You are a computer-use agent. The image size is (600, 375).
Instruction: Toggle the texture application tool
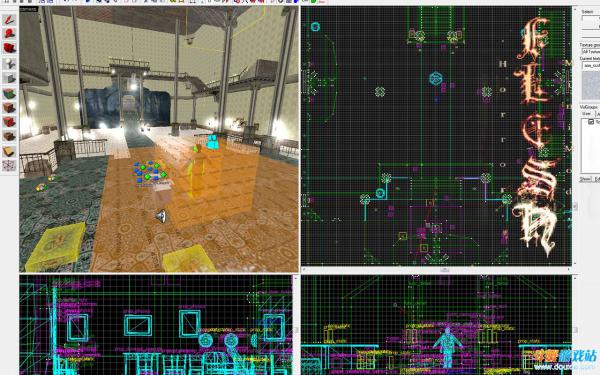tap(9, 93)
